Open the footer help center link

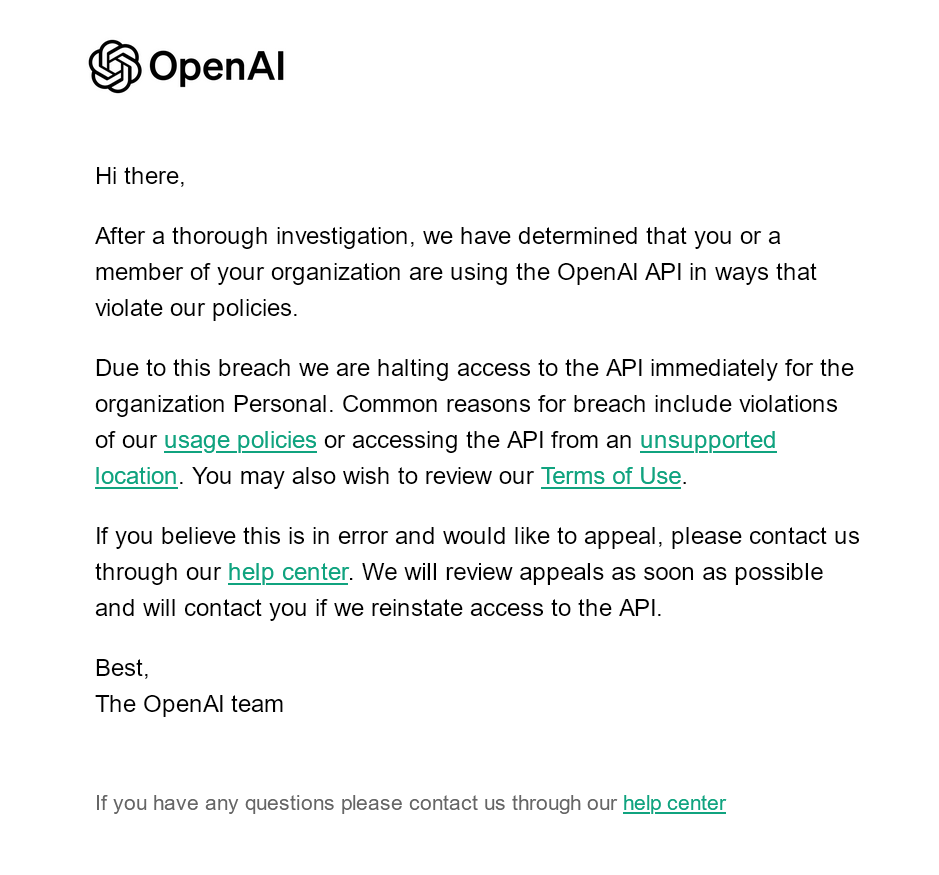tap(674, 803)
